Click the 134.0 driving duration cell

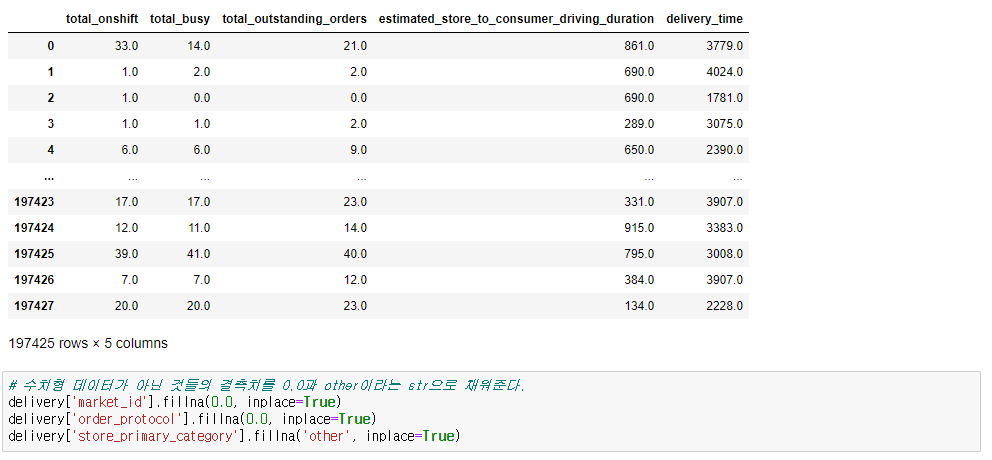[x=639, y=306]
